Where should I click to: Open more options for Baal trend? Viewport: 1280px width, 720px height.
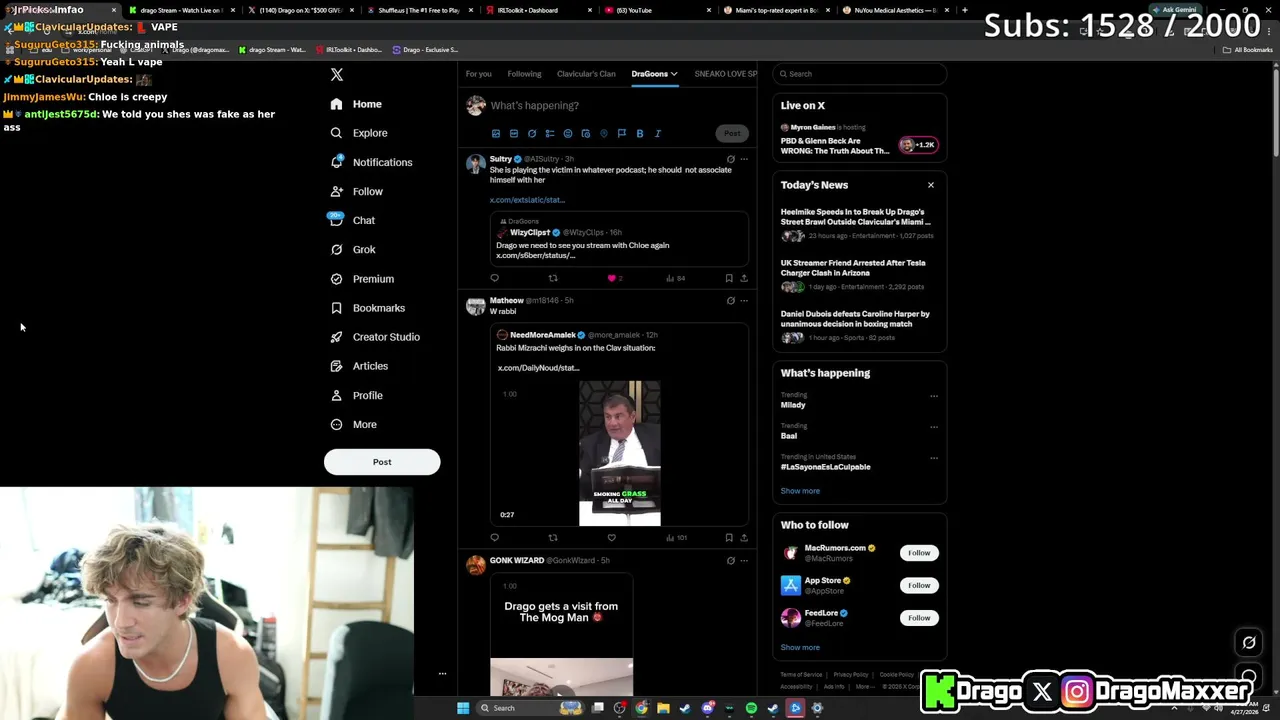[934, 427]
